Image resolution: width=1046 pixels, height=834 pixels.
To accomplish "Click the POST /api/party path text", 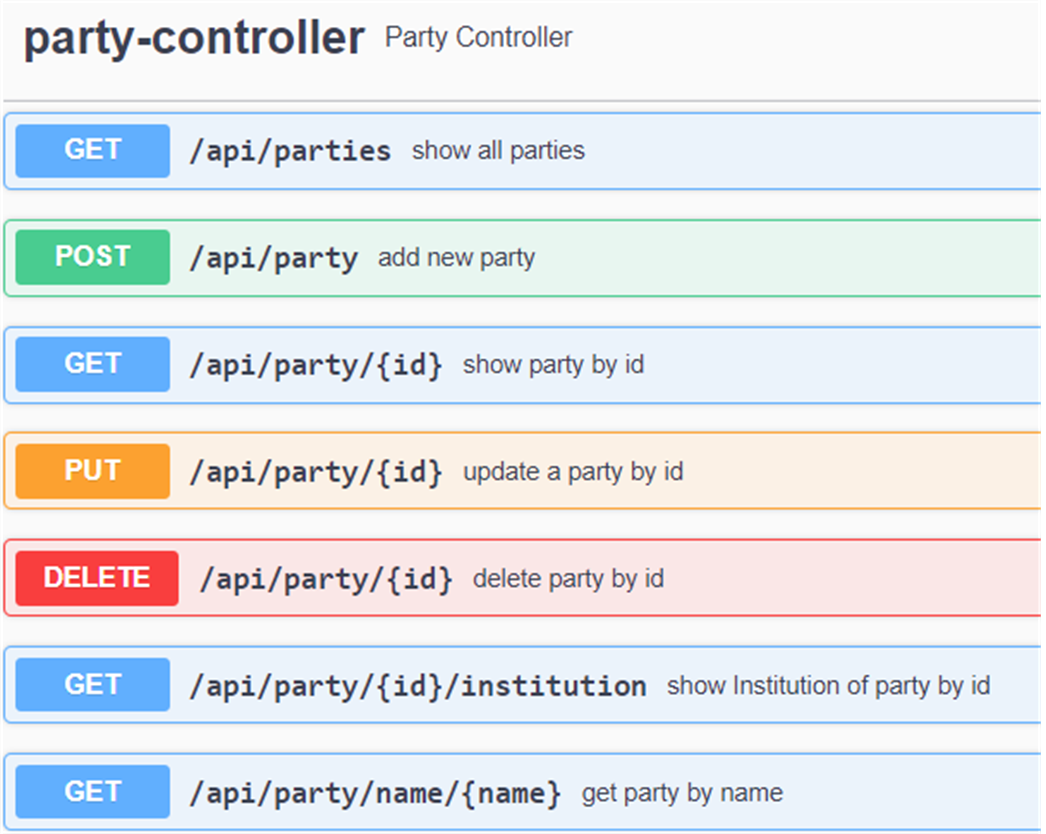I will point(274,259).
